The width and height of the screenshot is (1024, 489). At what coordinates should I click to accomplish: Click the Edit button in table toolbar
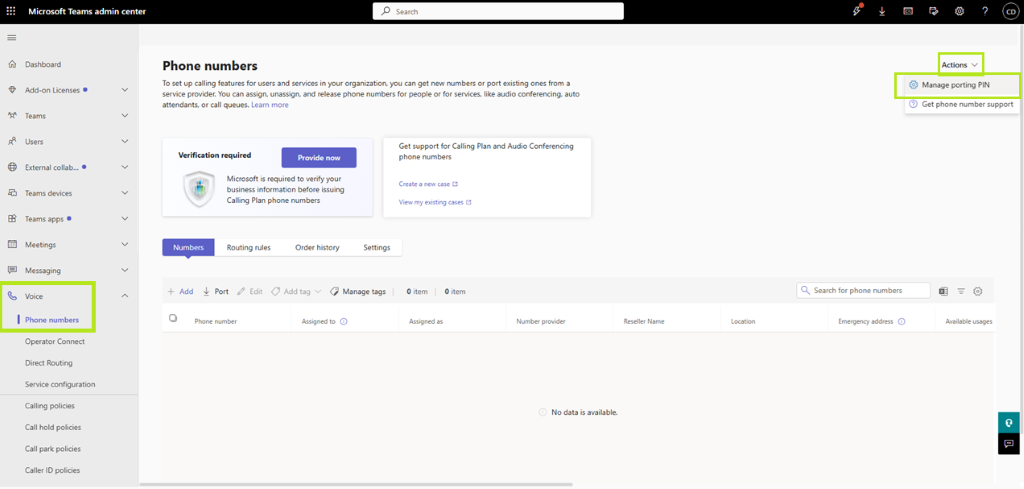pyautogui.click(x=249, y=292)
